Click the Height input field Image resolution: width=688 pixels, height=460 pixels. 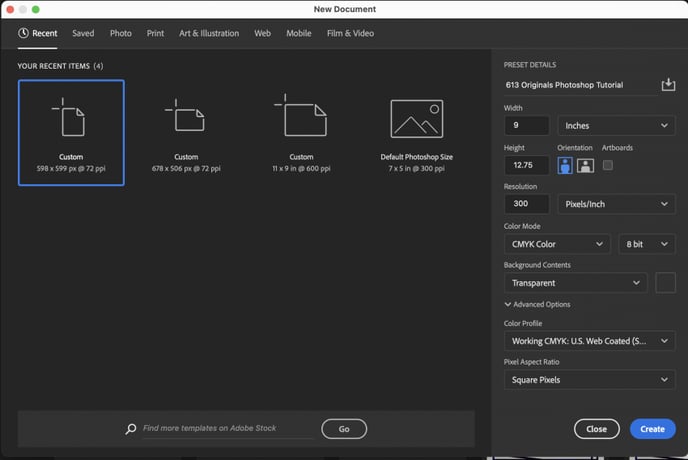click(x=527, y=165)
